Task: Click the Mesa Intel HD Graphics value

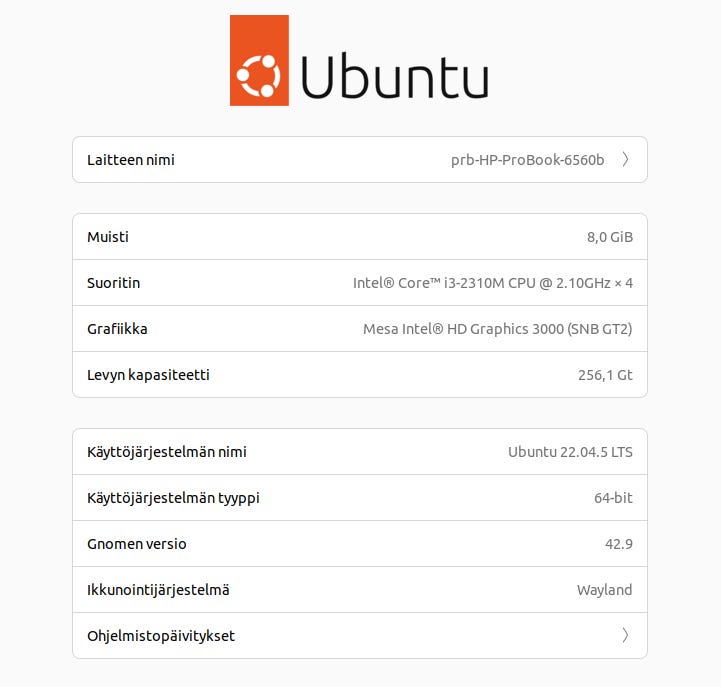Action: (497, 329)
